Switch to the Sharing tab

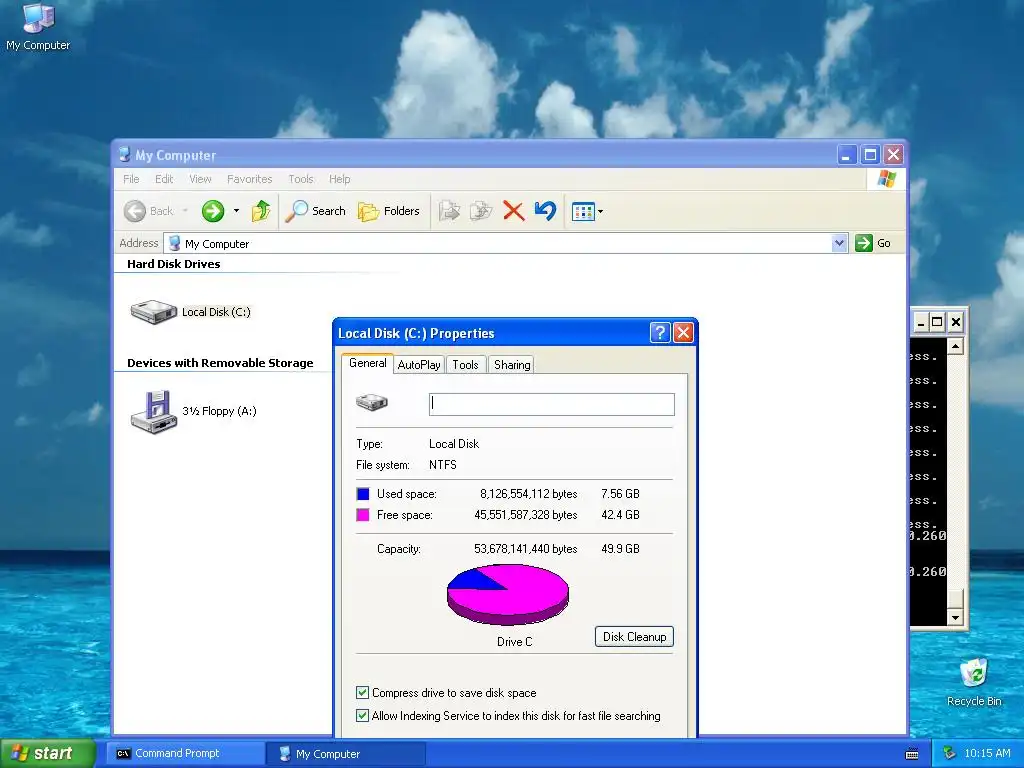512,365
